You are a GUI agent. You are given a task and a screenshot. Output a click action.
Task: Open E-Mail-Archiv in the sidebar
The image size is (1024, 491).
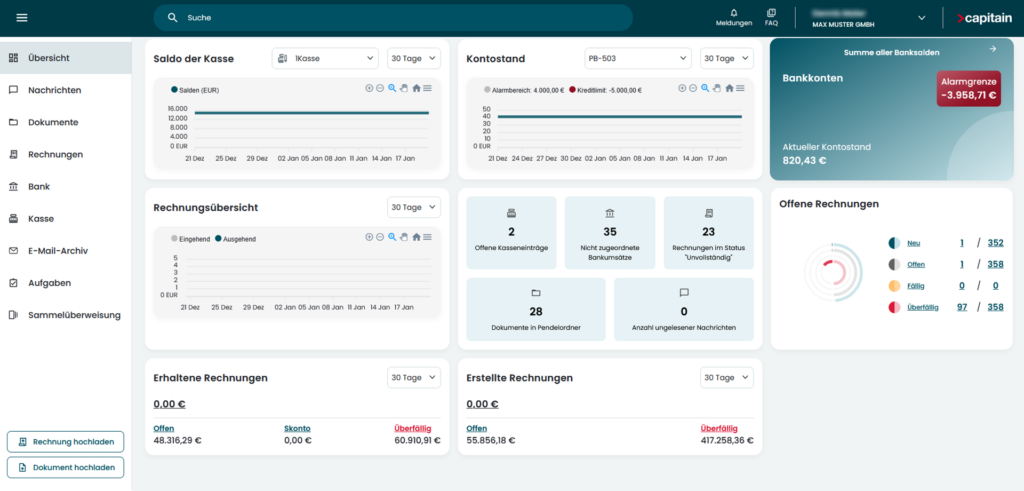[x=60, y=251]
